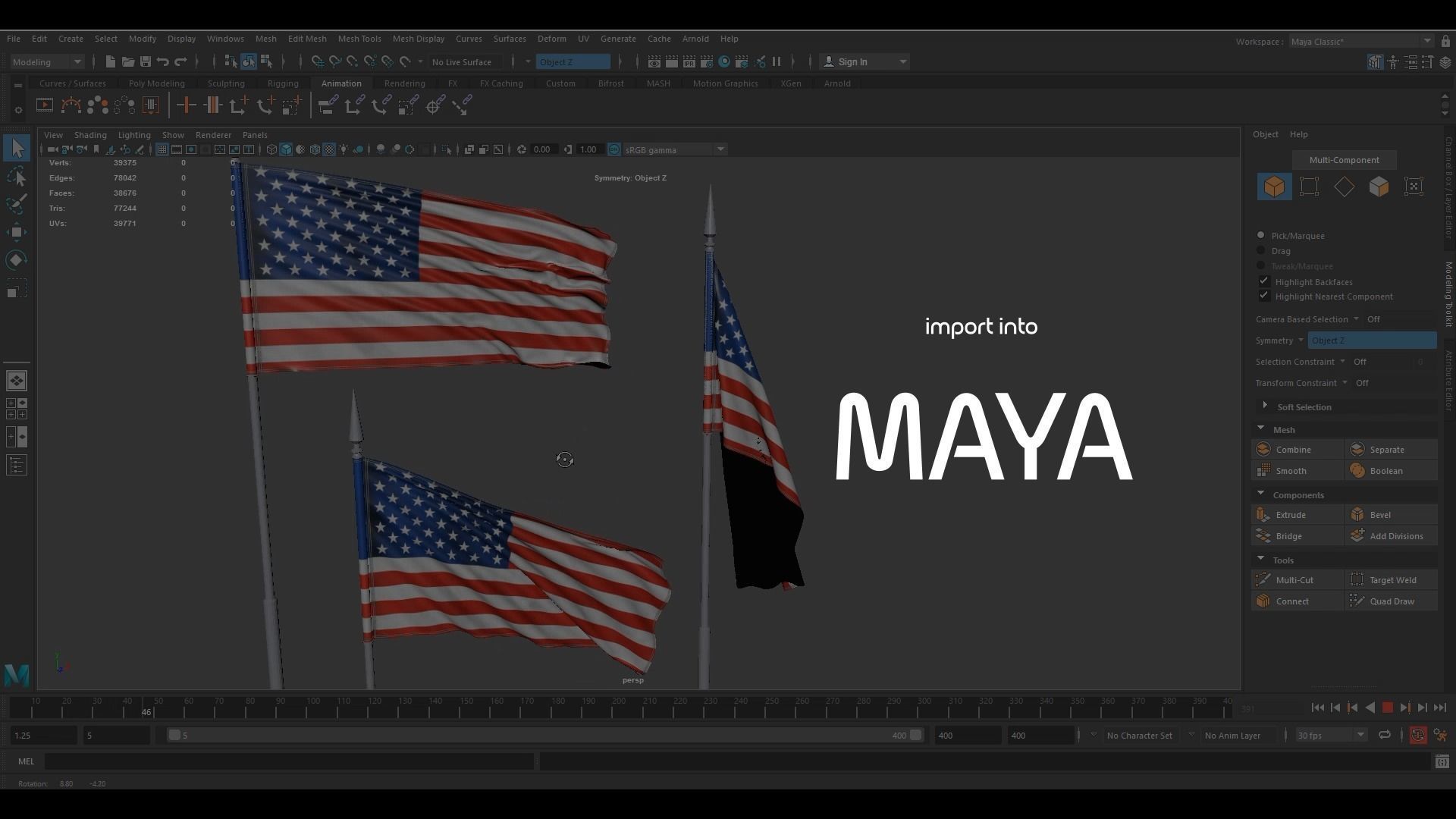This screenshot has width=1456, height=819.
Task: Click the New Scene icon
Action: pyautogui.click(x=110, y=61)
